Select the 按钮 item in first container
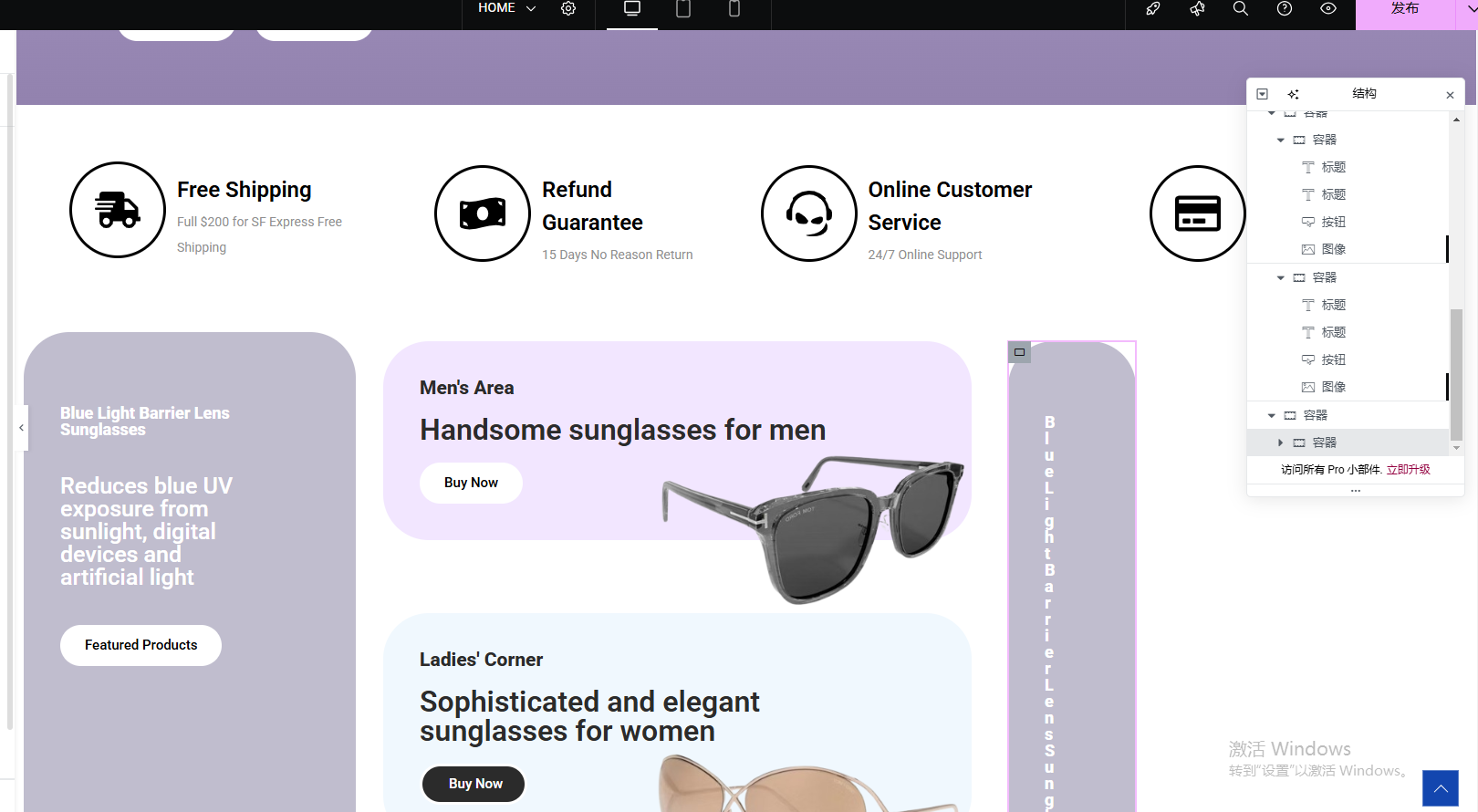 (1333, 222)
